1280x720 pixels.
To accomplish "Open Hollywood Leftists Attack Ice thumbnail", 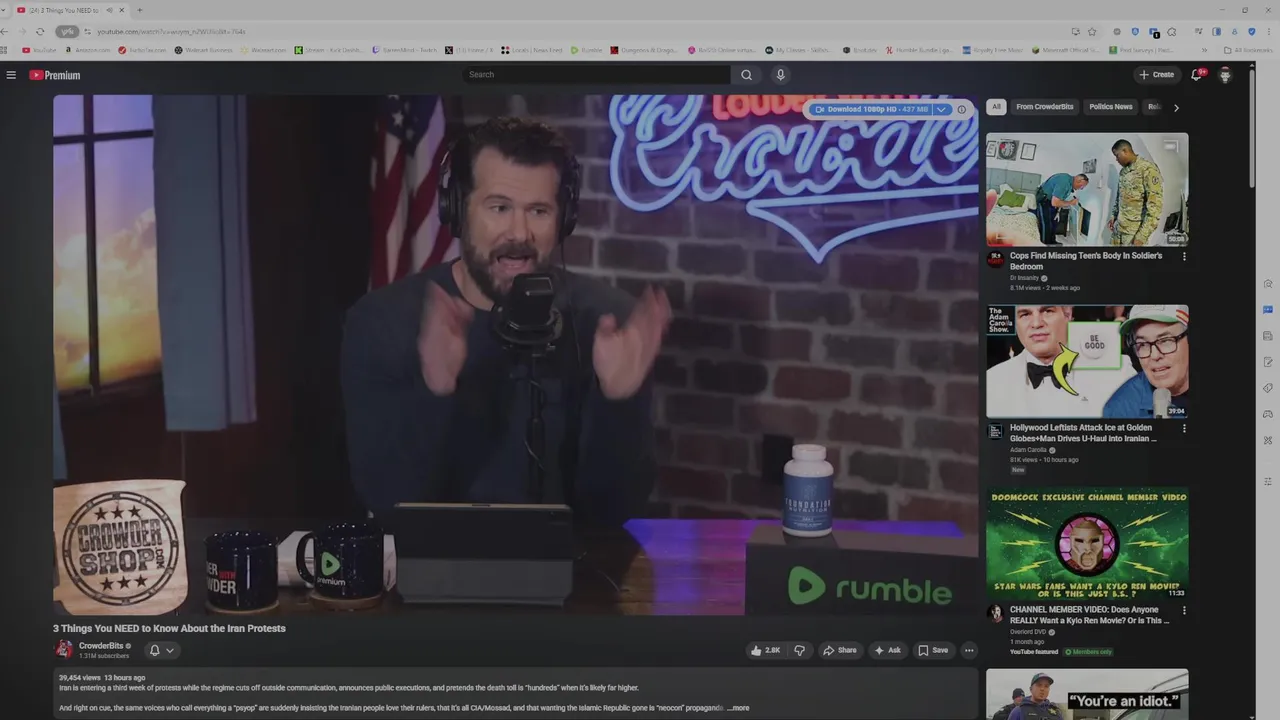I will click(1087, 361).
